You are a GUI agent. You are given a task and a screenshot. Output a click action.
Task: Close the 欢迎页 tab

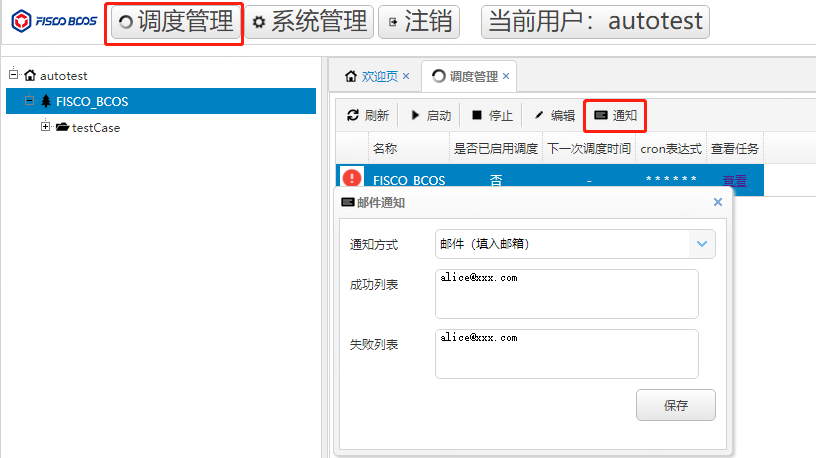pos(406,76)
